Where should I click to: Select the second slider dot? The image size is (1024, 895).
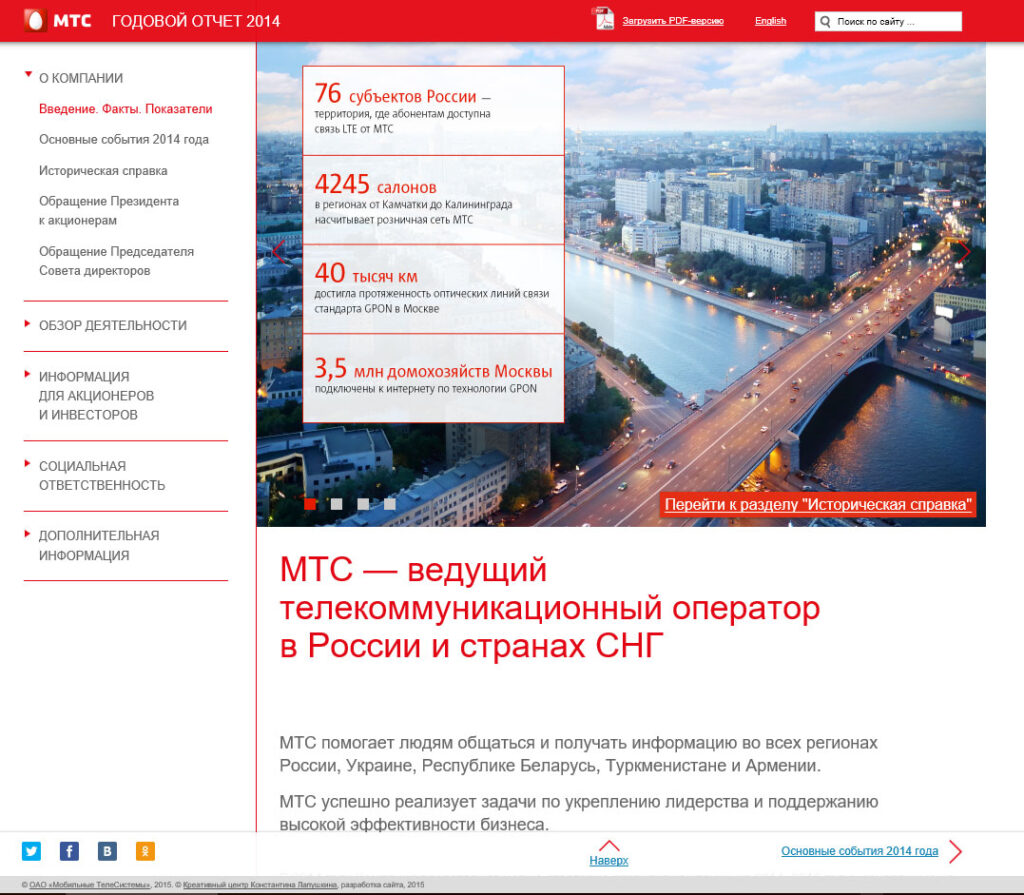[x=336, y=504]
